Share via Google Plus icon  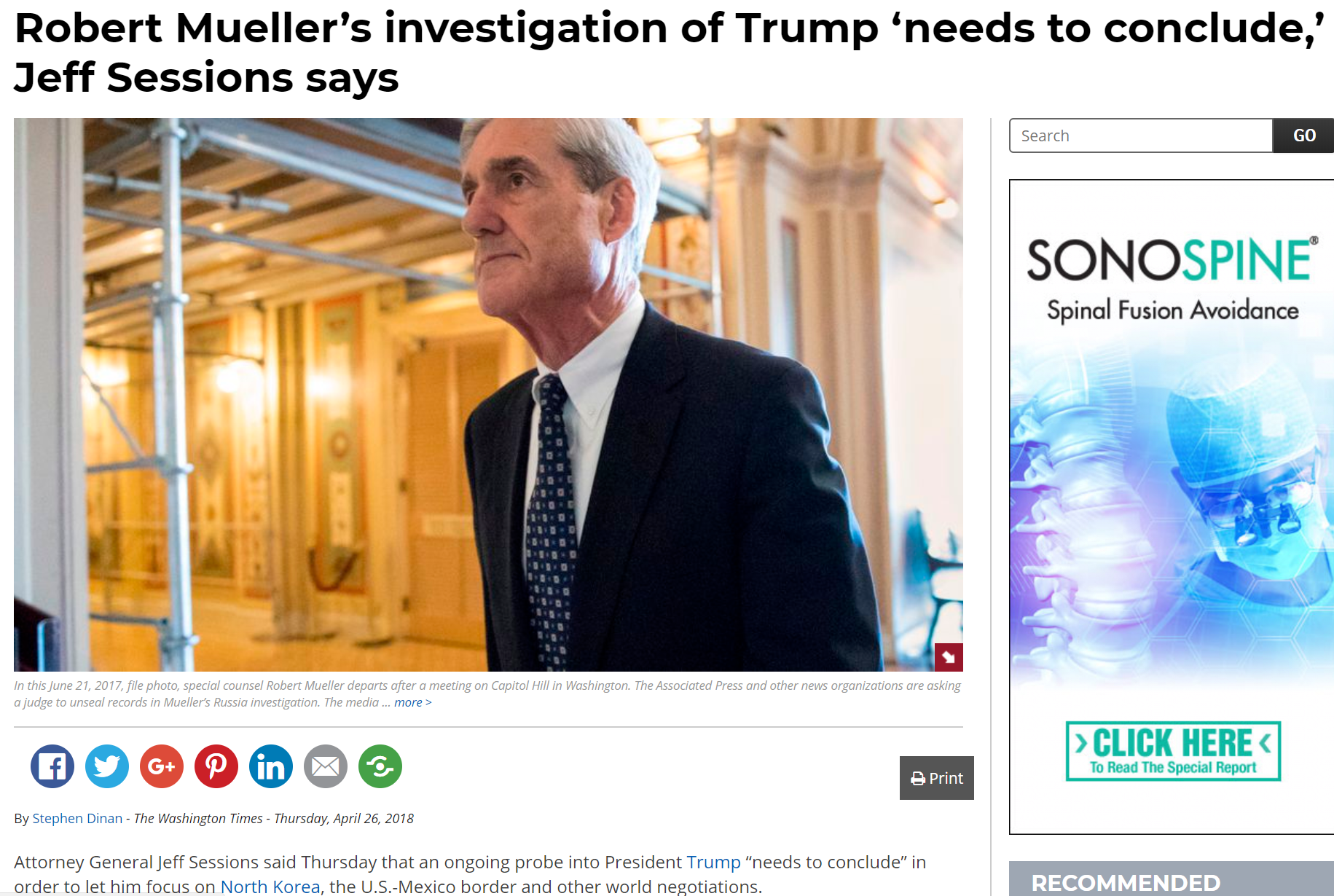(162, 766)
